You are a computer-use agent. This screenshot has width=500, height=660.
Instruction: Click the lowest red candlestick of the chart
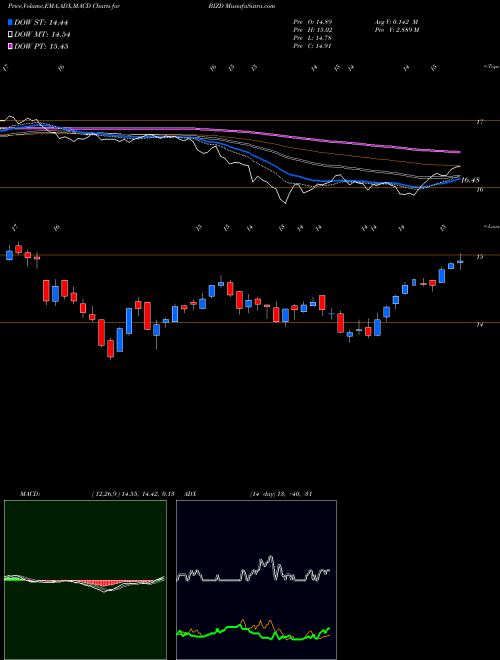click(x=111, y=349)
